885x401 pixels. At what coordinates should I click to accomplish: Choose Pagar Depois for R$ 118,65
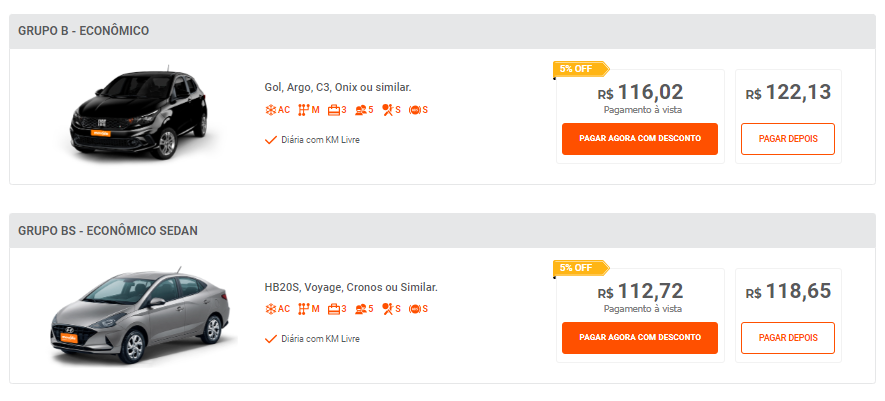click(788, 338)
